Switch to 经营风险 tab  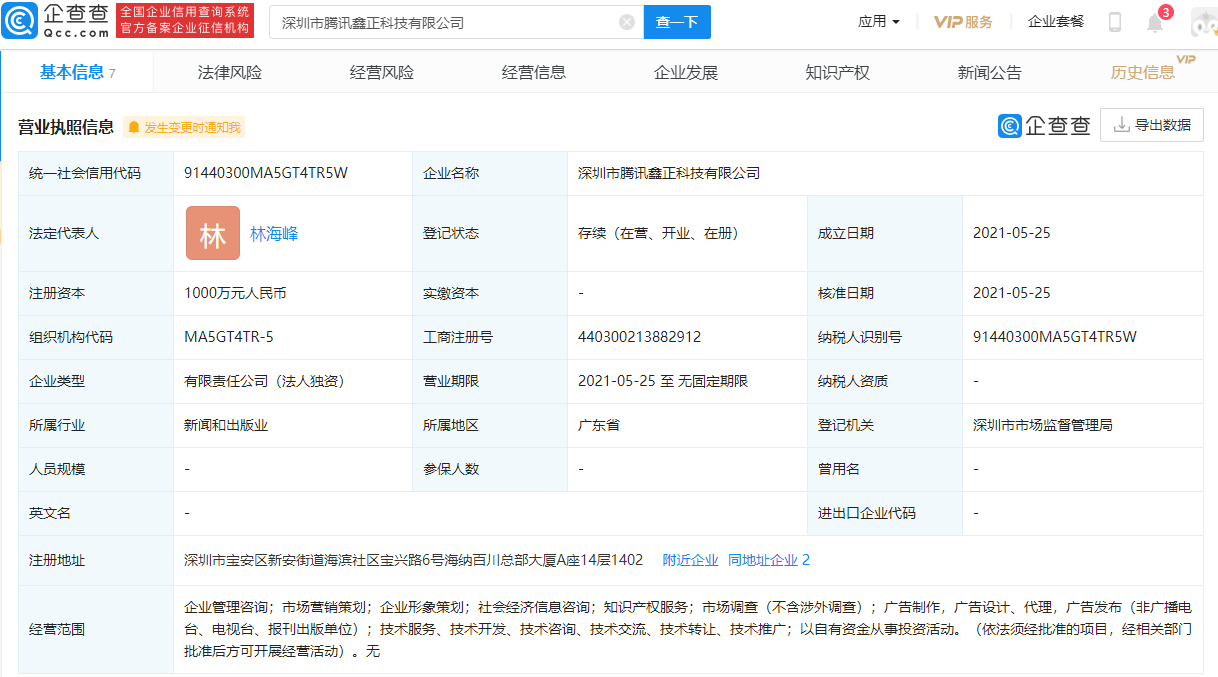coord(382,72)
